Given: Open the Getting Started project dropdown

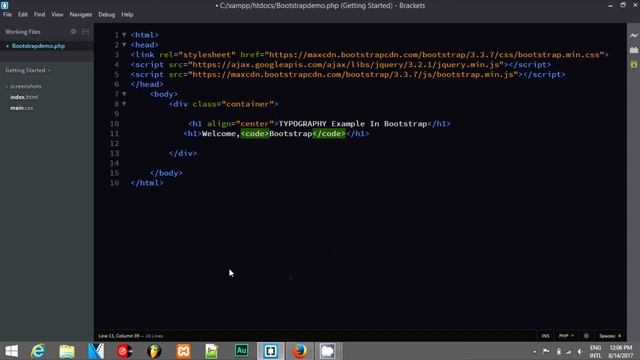Looking at the screenshot, I should tap(28, 70).
